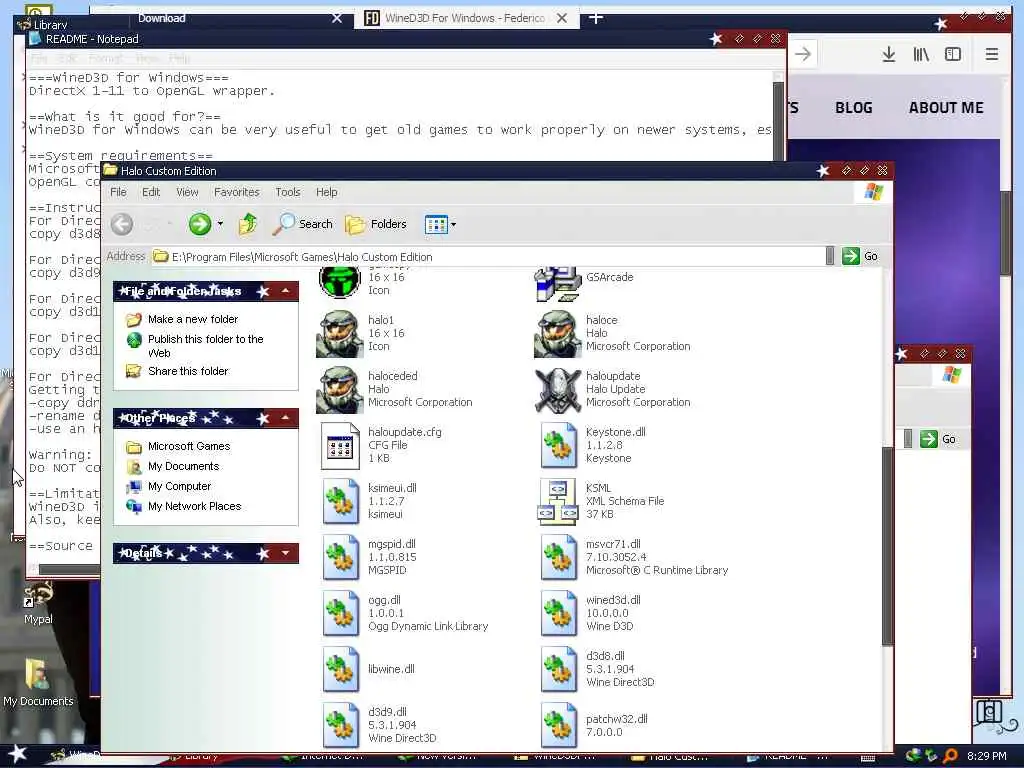The height and width of the screenshot is (768, 1024).
Task: Open My Documents in Other Places
Action: (x=184, y=466)
